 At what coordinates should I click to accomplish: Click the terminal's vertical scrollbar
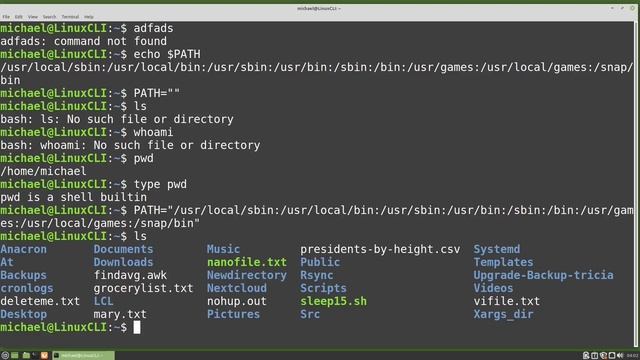coord(636,184)
